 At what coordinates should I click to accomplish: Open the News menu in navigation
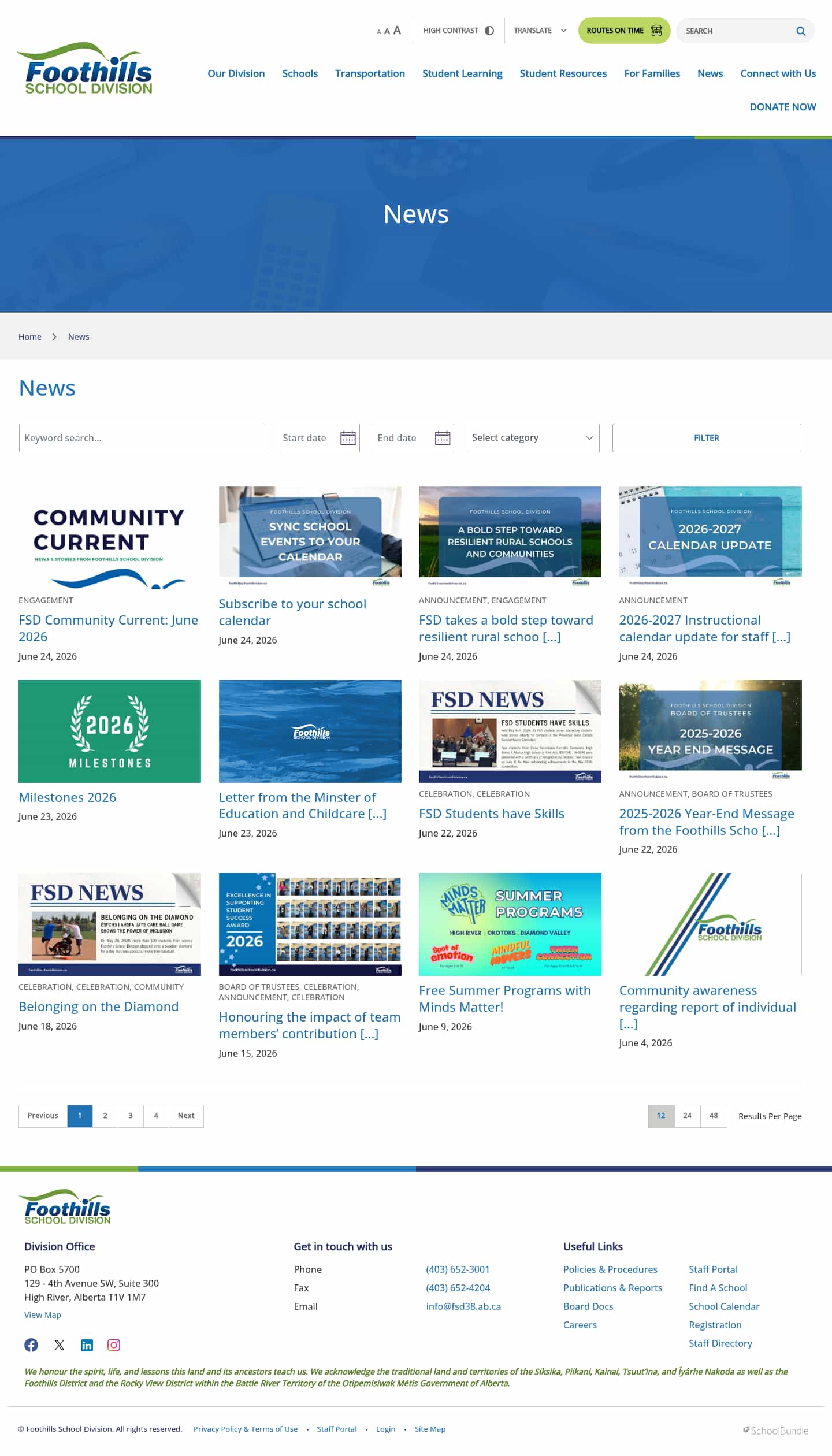710,73
